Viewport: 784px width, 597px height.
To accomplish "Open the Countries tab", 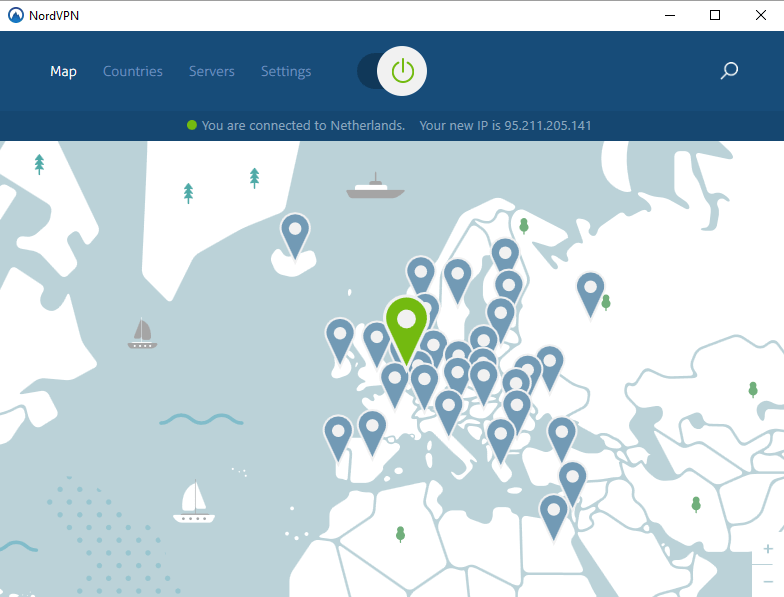I will click(132, 72).
